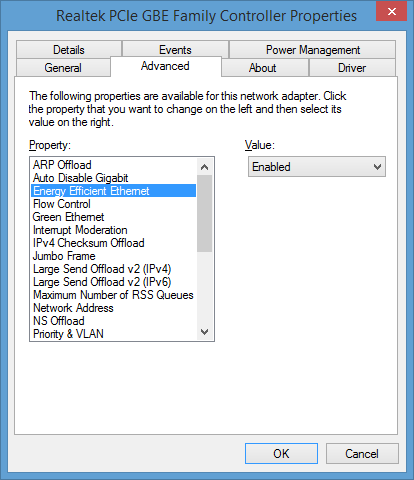
Task: Open the Value dropdown showing Enabled
Action: (317, 167)
